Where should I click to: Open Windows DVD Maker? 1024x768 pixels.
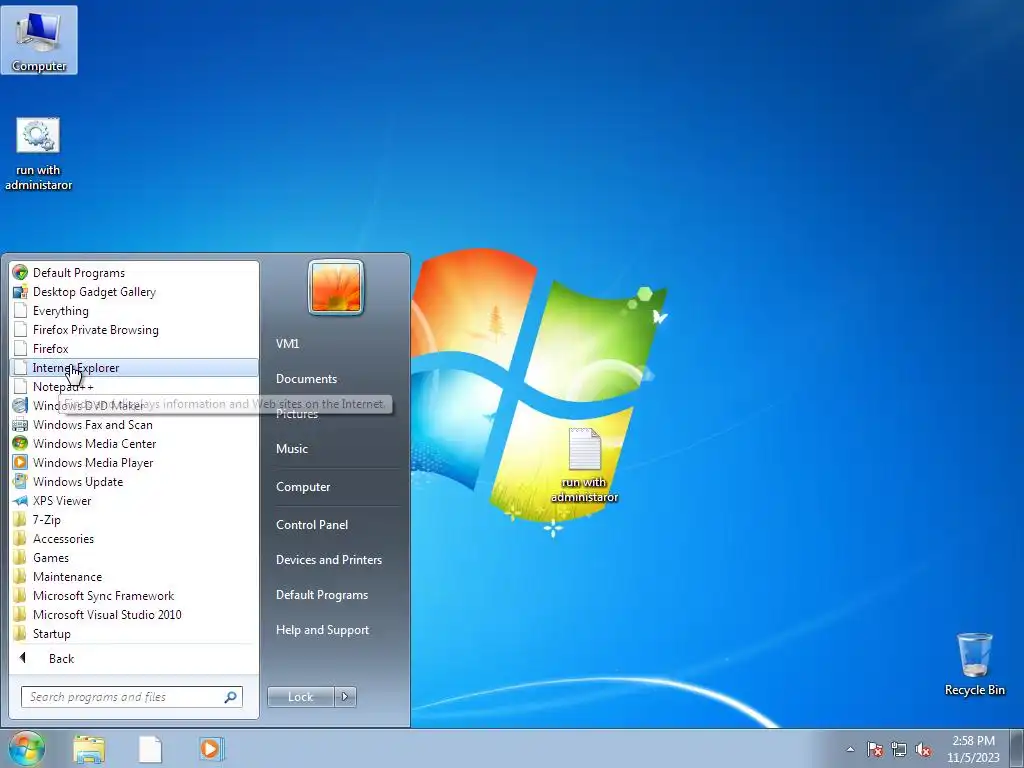point(134,406)
